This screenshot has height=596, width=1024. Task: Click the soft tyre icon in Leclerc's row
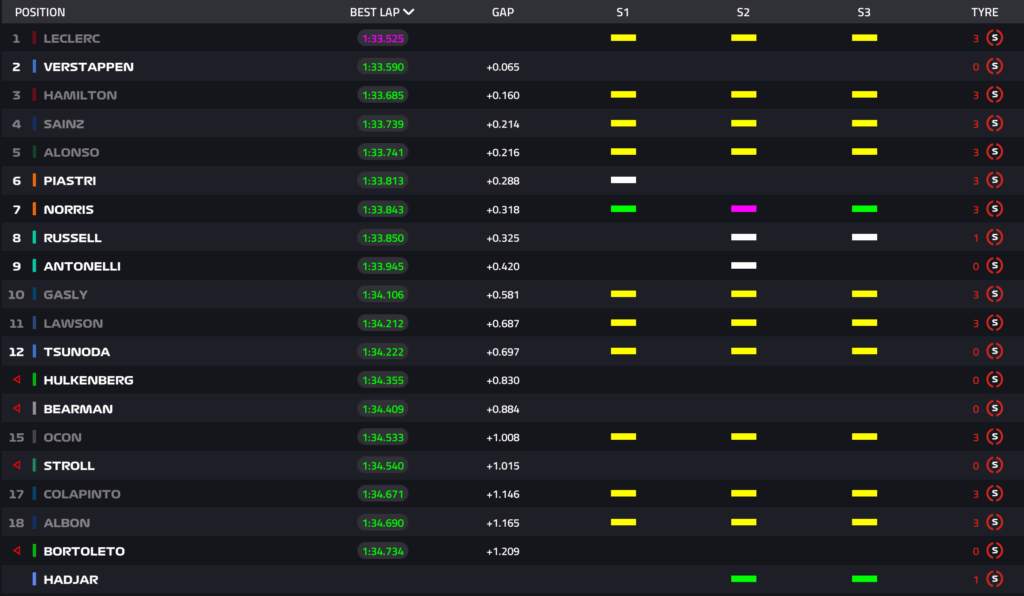tap(994, 38)
